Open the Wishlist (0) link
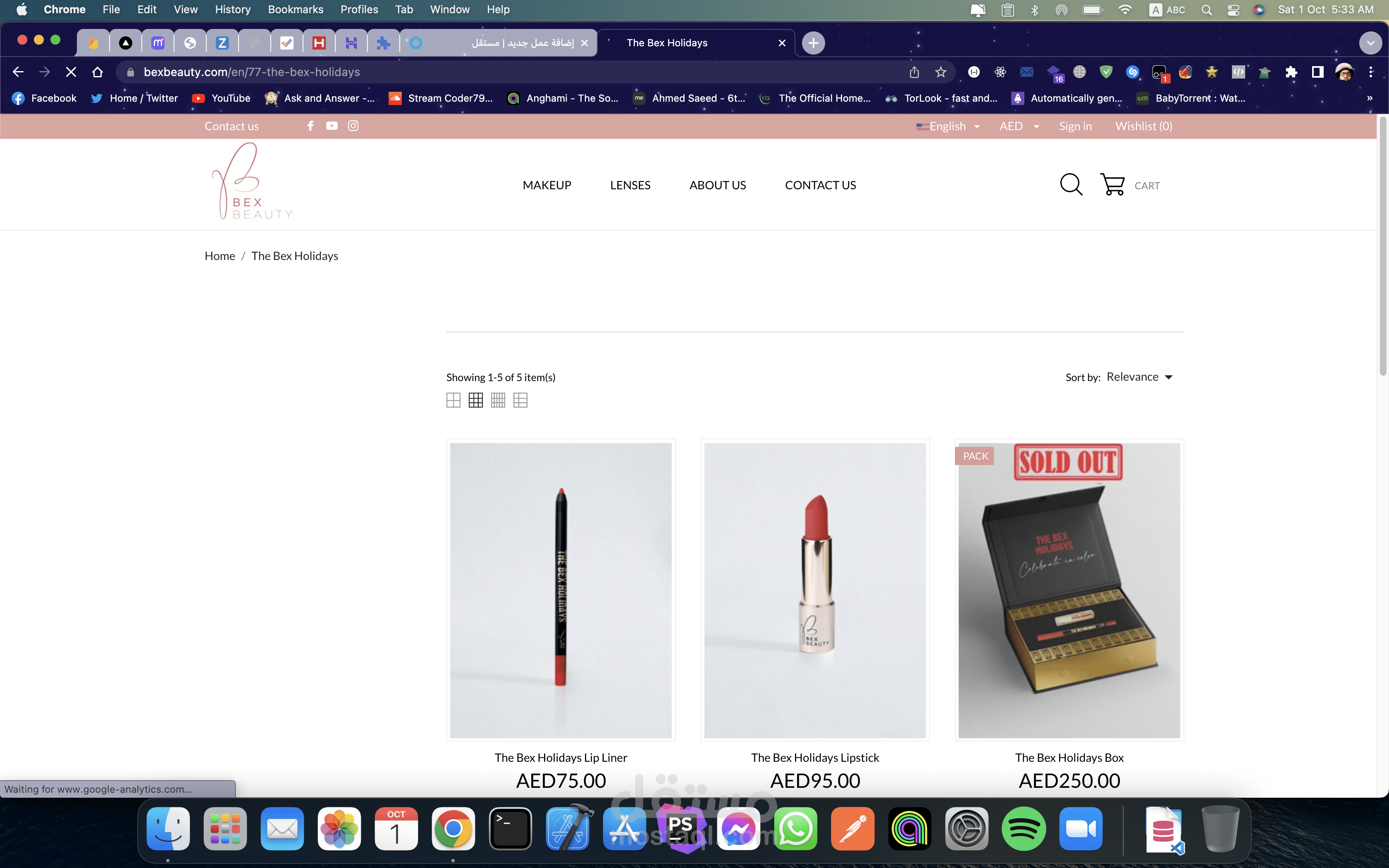The height and width of the screenshot is (868, 1389). click(1143, 126)
